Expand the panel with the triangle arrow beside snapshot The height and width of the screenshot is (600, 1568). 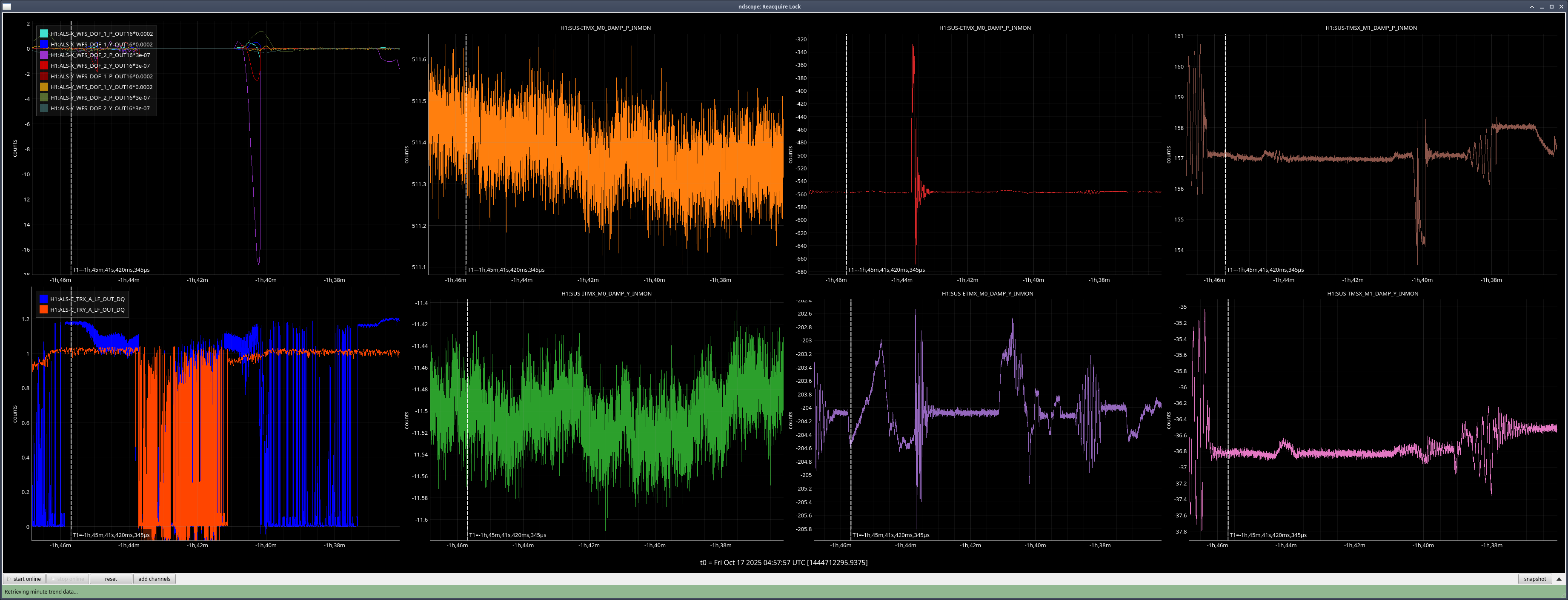coord(1558,579)
